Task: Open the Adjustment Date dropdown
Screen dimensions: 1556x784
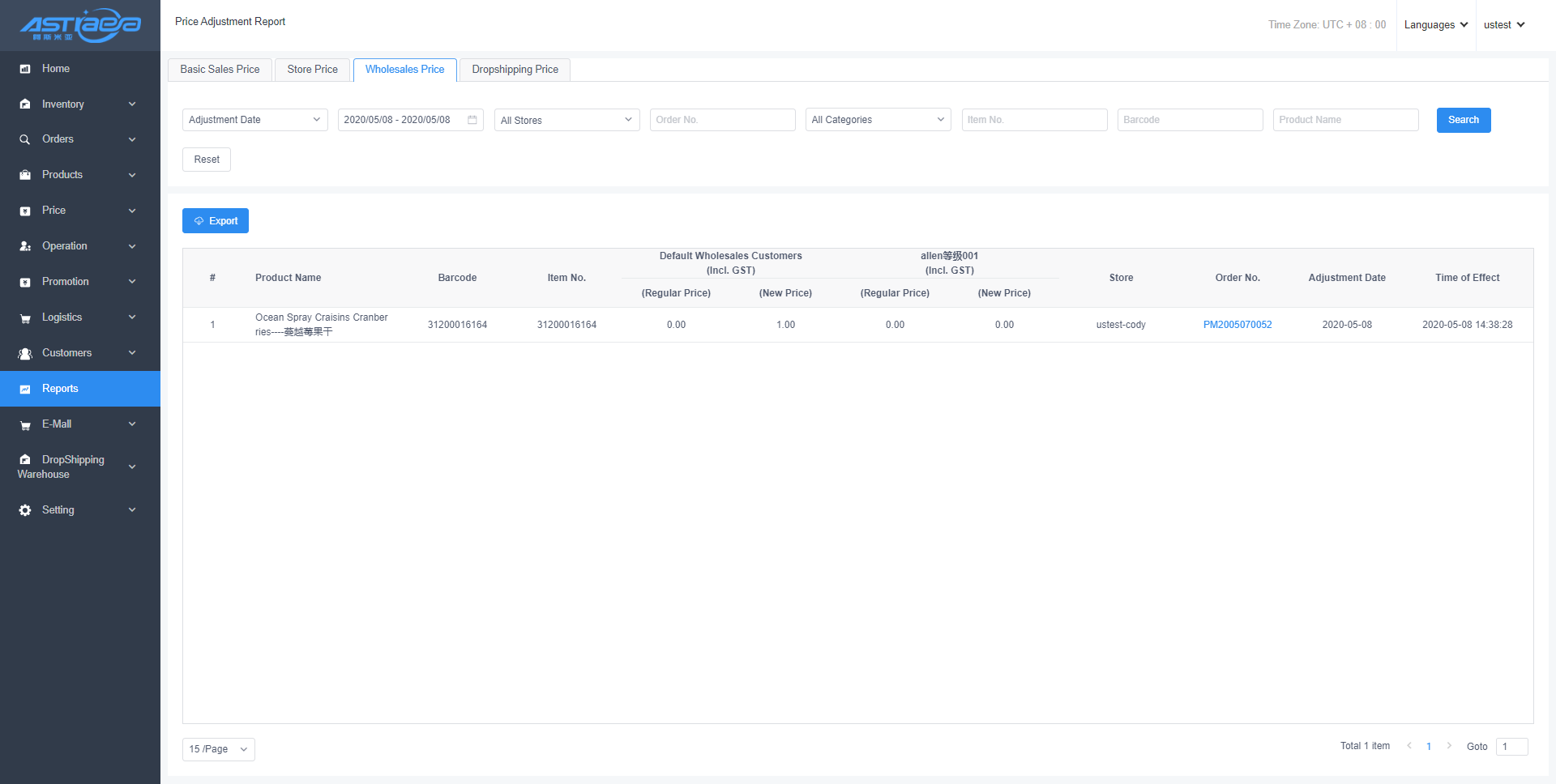Action: (254, 120)
